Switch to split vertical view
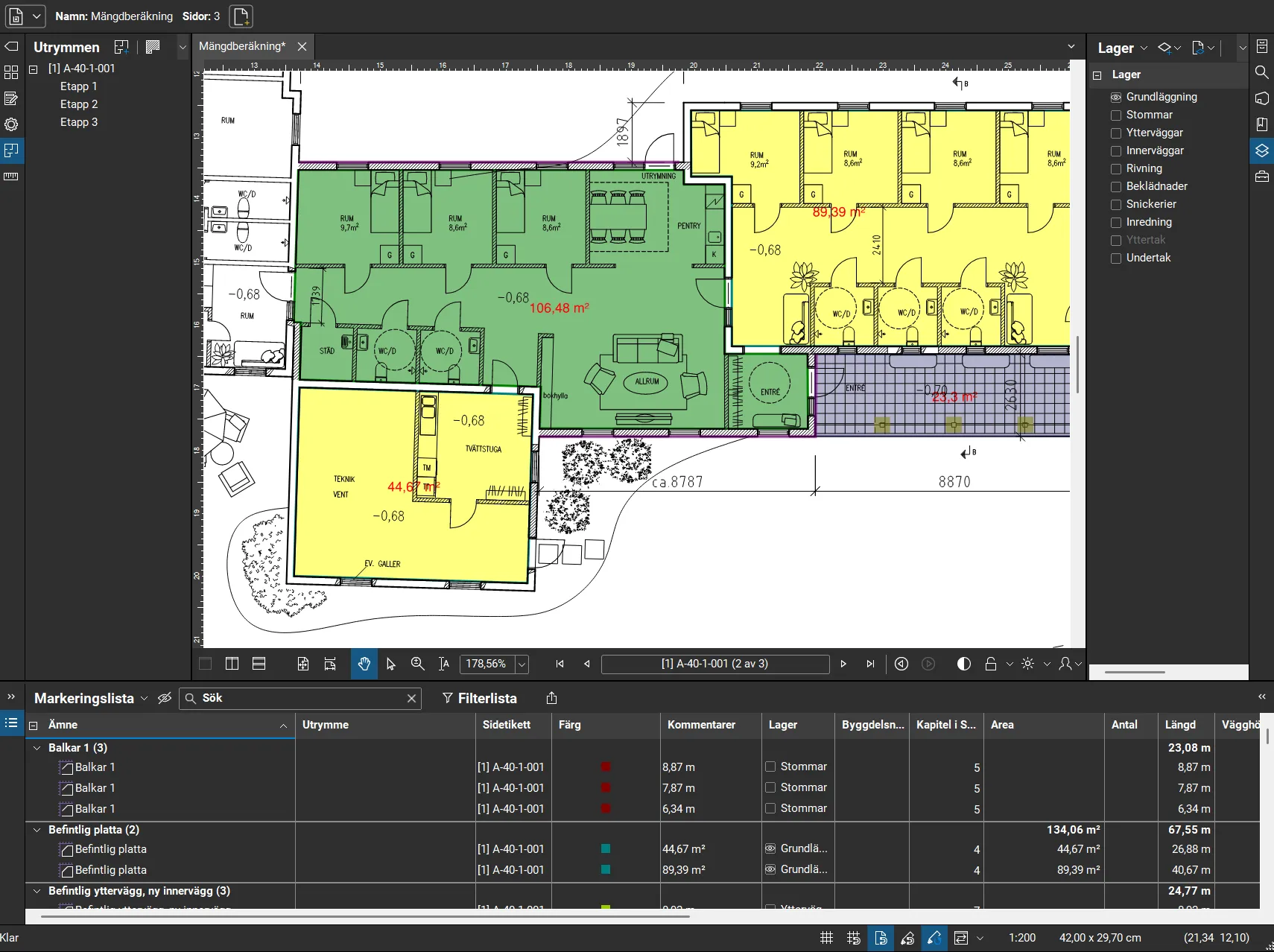Screen dimensions: 1274x952 [232, 664]
